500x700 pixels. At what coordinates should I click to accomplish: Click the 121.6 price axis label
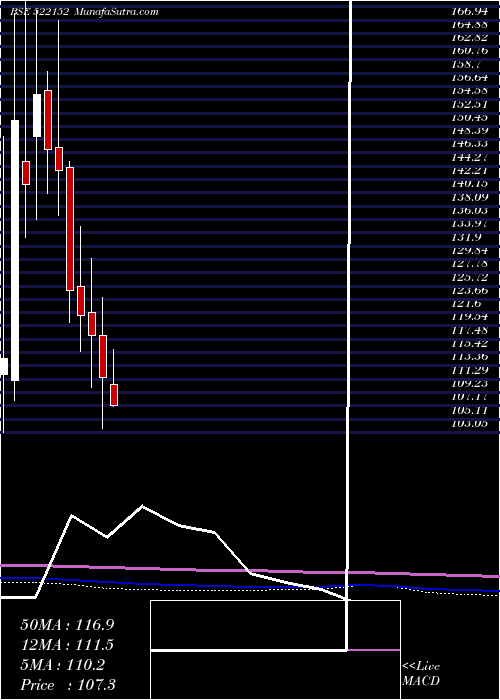tap(467, 304)
